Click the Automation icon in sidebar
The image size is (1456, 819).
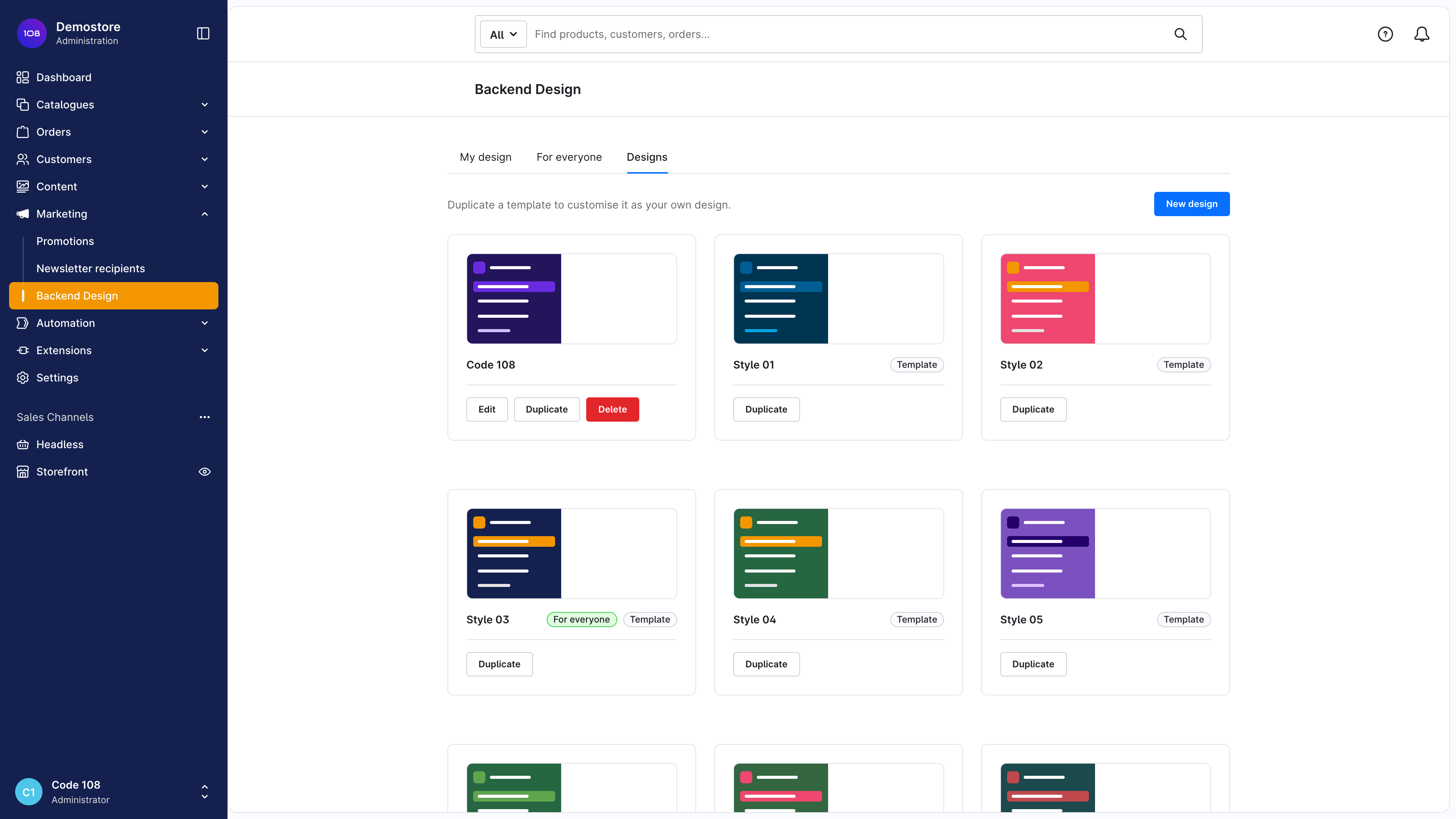tap(23, 323)
